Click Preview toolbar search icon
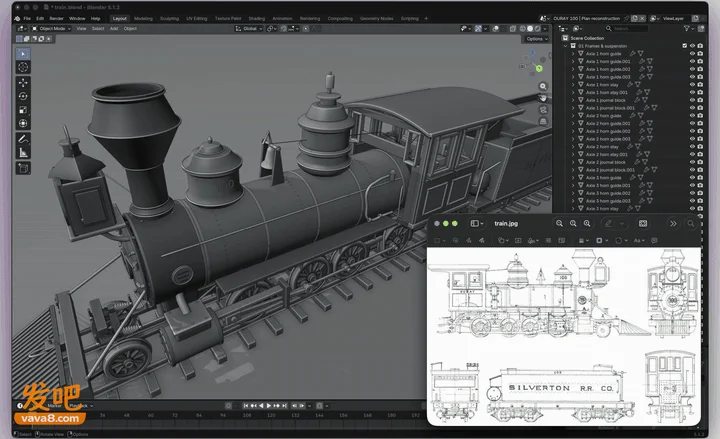The image size is (720, 439). click(691, 224)
